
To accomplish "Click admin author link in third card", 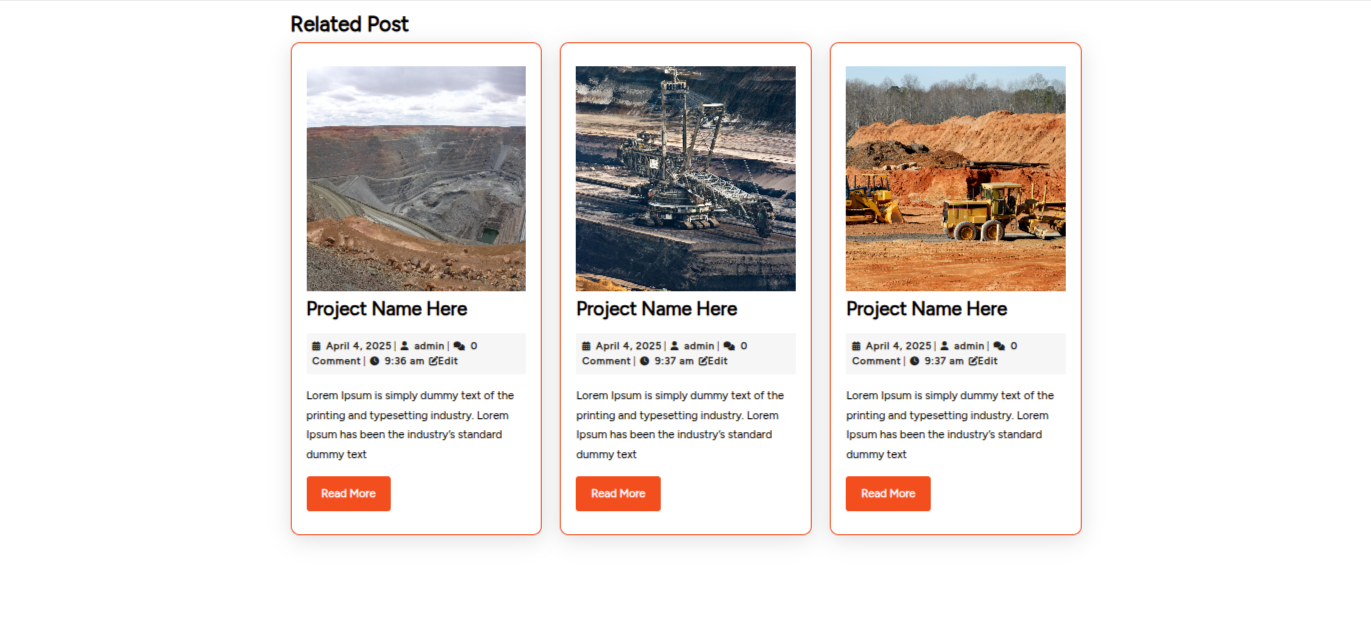I will (x=968, y=346).
